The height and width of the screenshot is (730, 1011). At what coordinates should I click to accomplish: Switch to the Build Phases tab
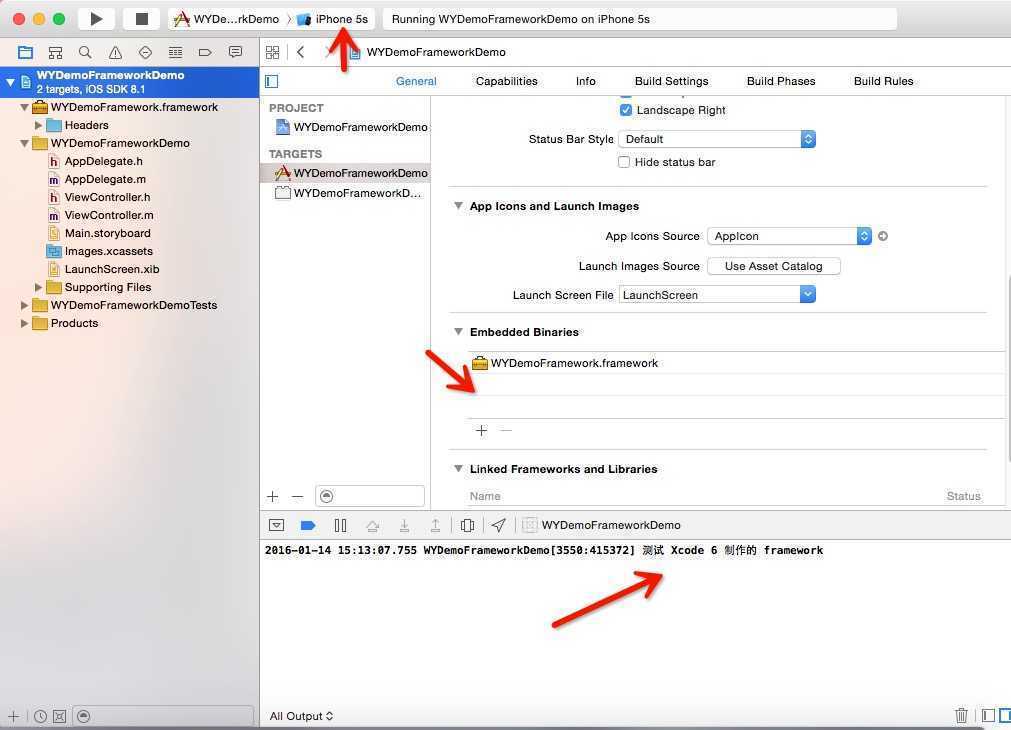point(781,81)
